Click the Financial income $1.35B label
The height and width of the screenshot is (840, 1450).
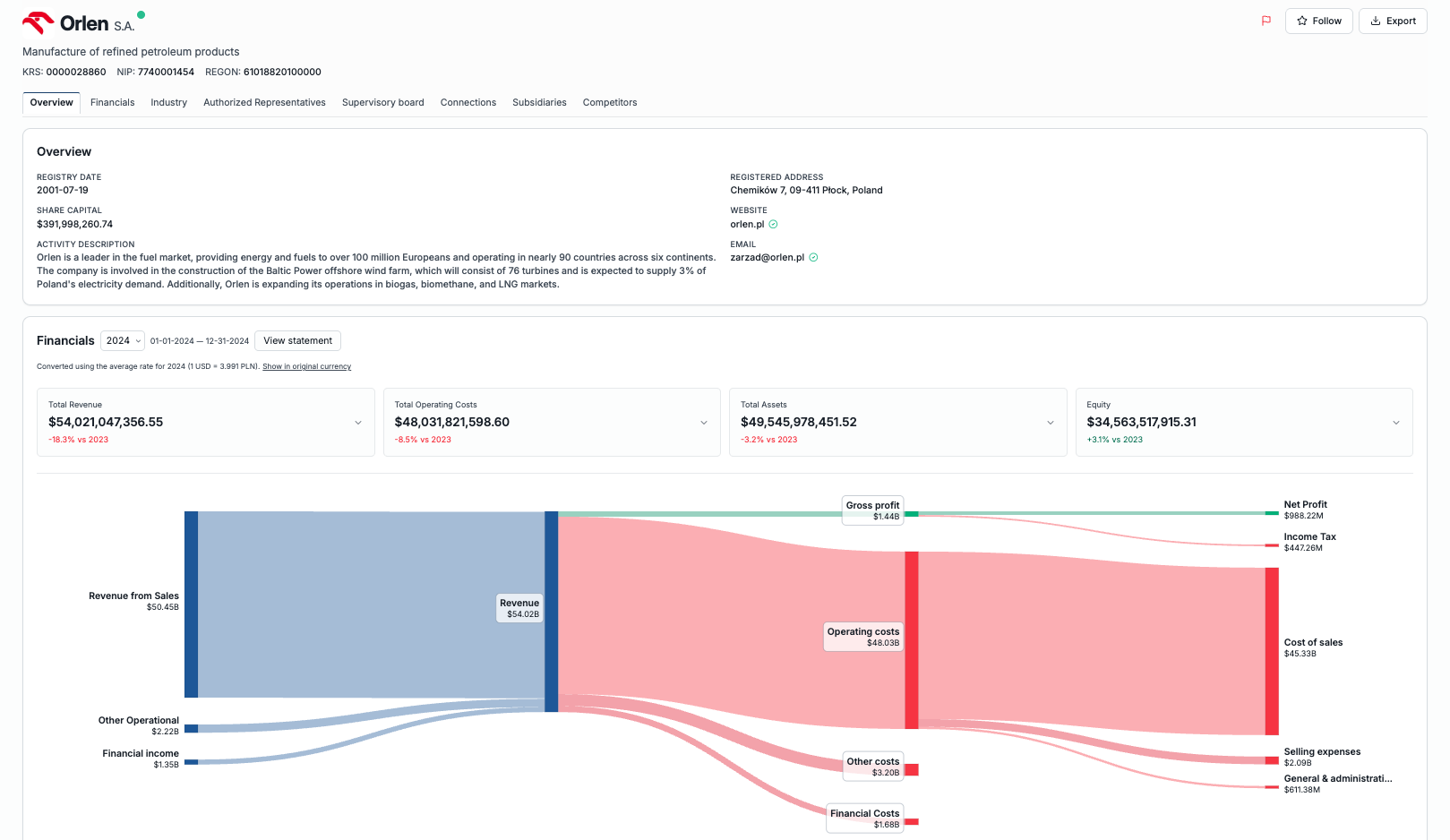point(140,759)
